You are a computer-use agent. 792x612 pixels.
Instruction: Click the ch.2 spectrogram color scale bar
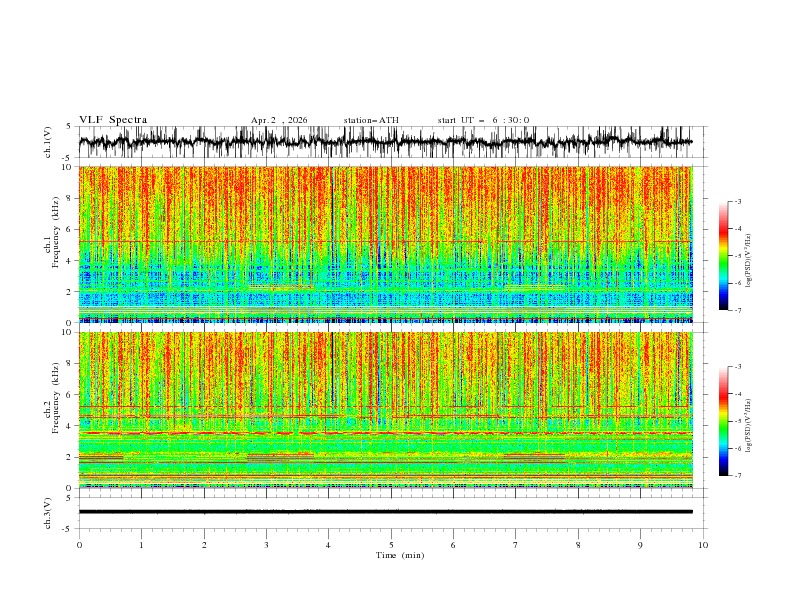pyautogui.click(x=723, y=421)
